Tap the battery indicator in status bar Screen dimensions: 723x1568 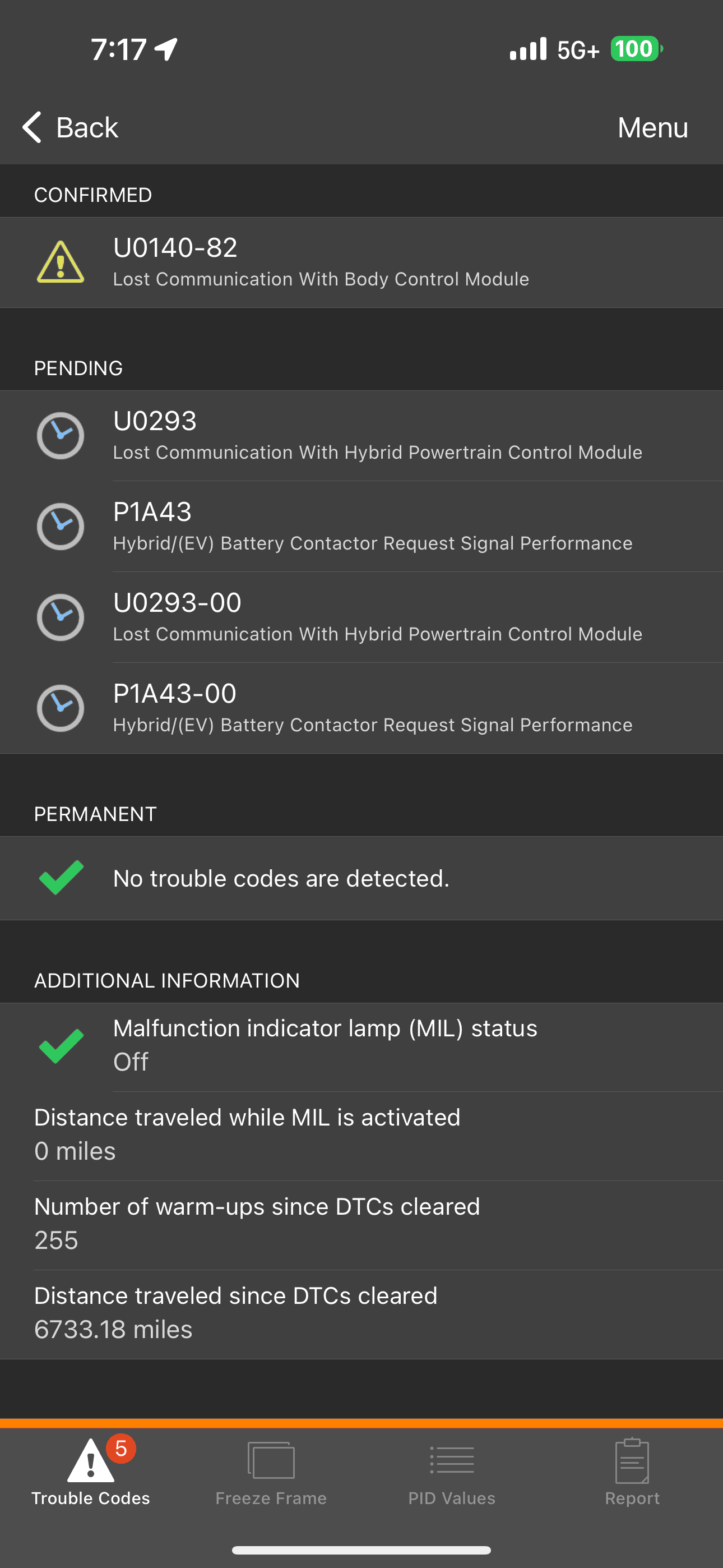(636, 49)
